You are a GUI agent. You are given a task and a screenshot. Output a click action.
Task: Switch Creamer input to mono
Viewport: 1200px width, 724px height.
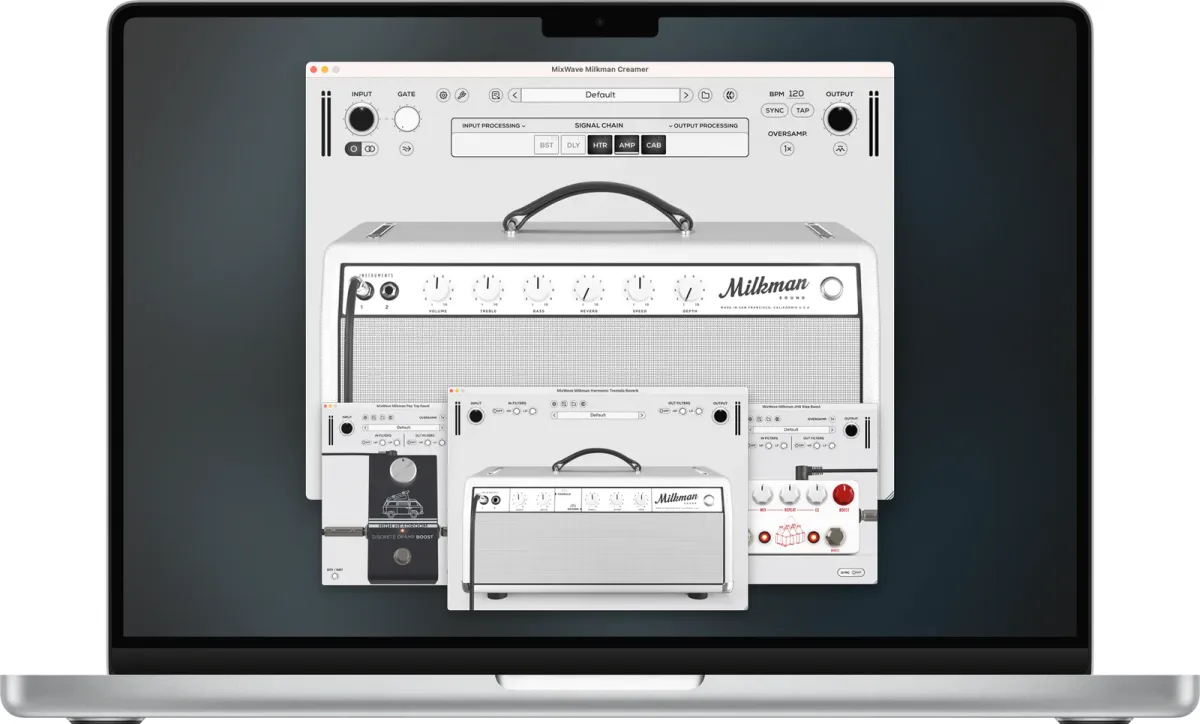click(354, 149)
